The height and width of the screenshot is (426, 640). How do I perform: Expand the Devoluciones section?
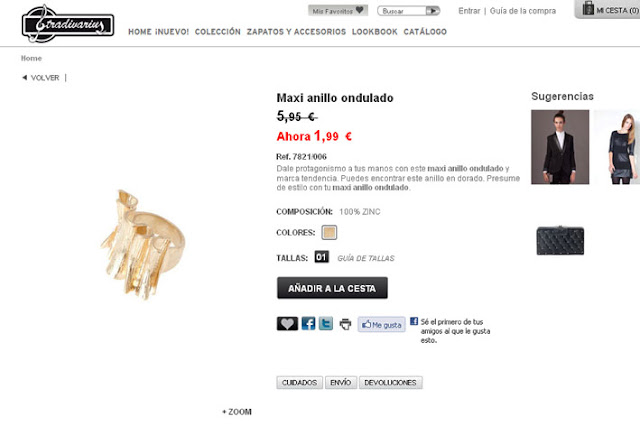coord(391,383)
